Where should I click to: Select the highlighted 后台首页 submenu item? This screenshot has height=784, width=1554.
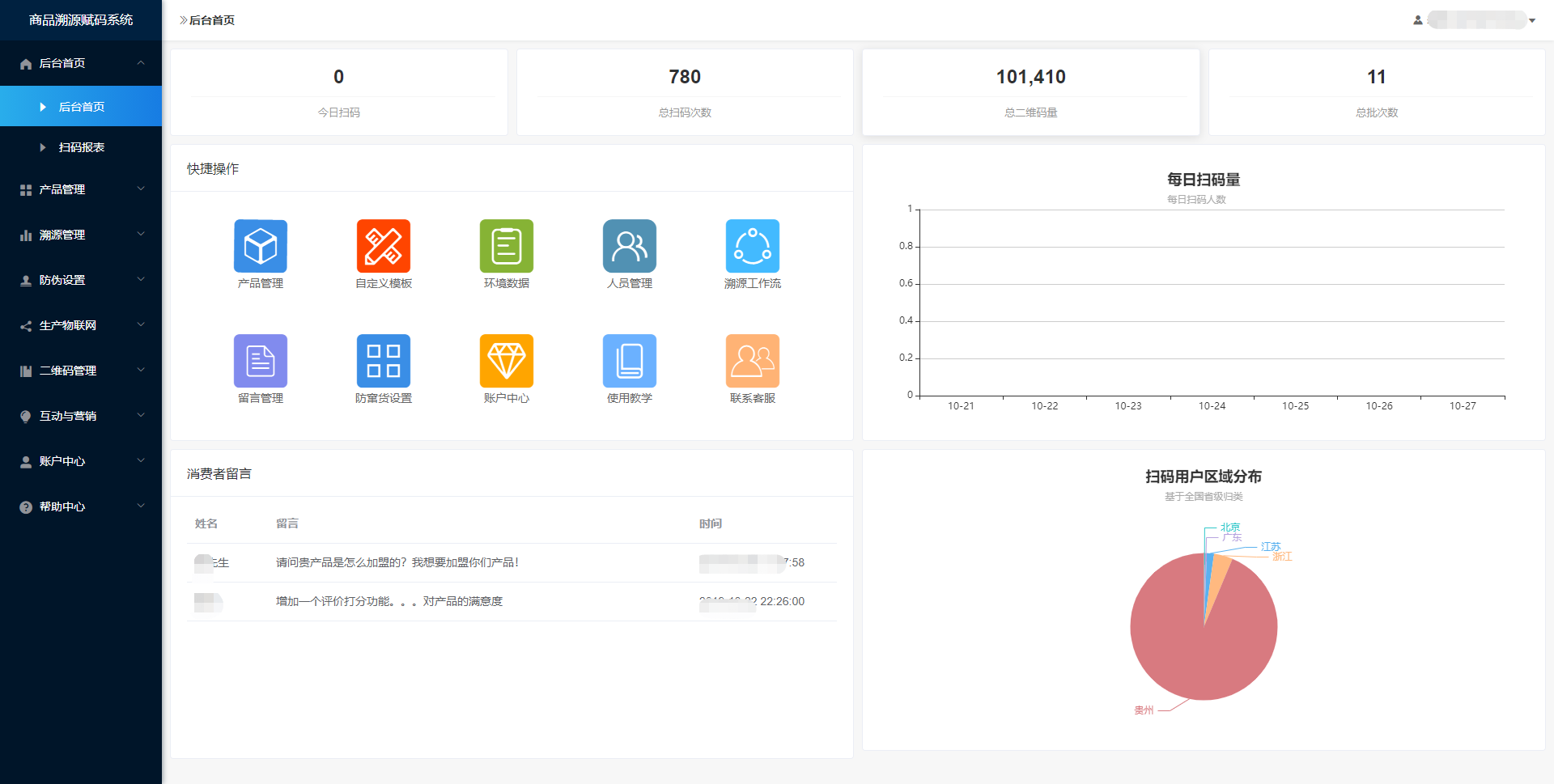coord(82,107)
